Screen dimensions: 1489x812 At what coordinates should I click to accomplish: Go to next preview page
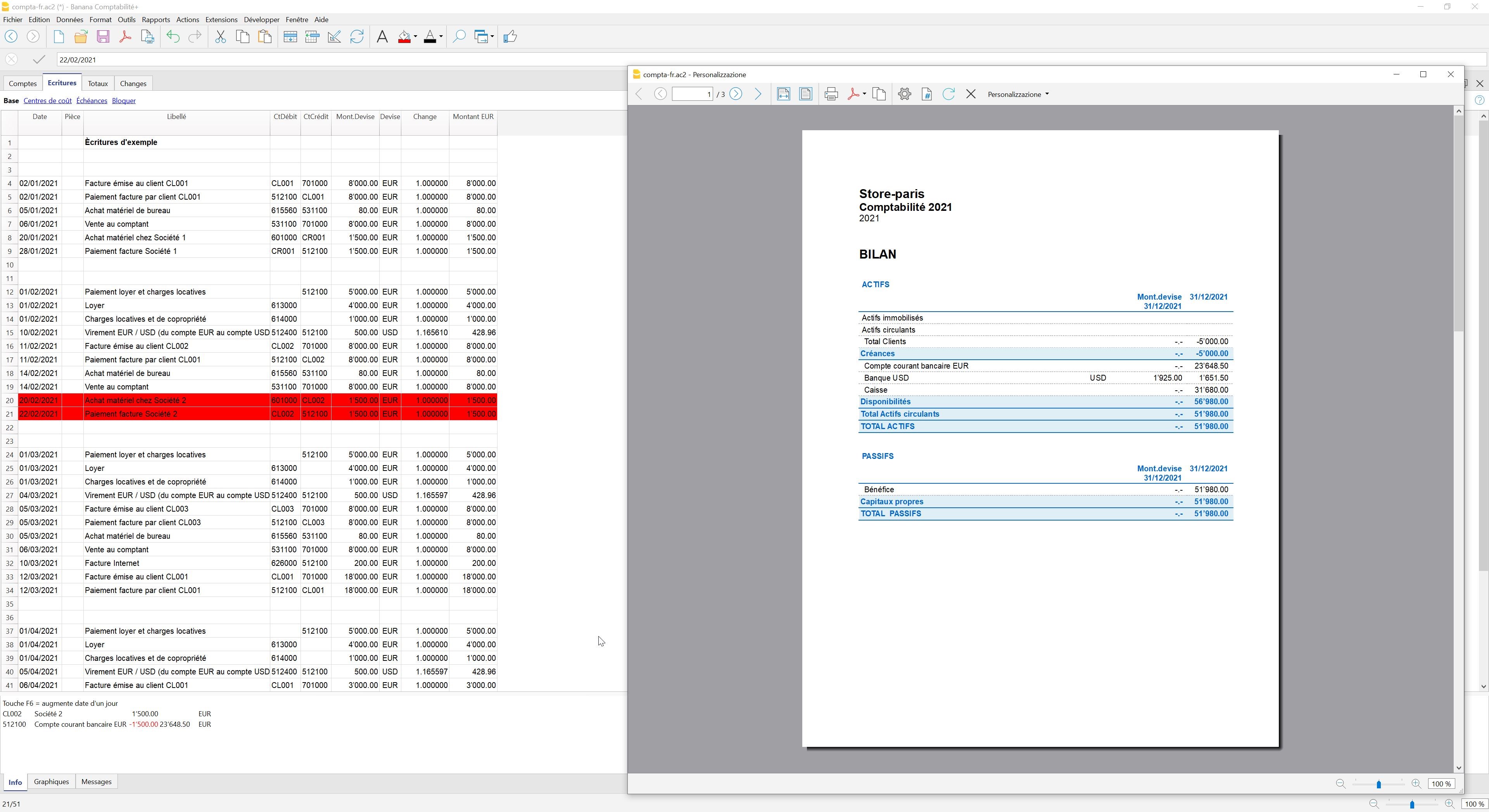point(735,94)
